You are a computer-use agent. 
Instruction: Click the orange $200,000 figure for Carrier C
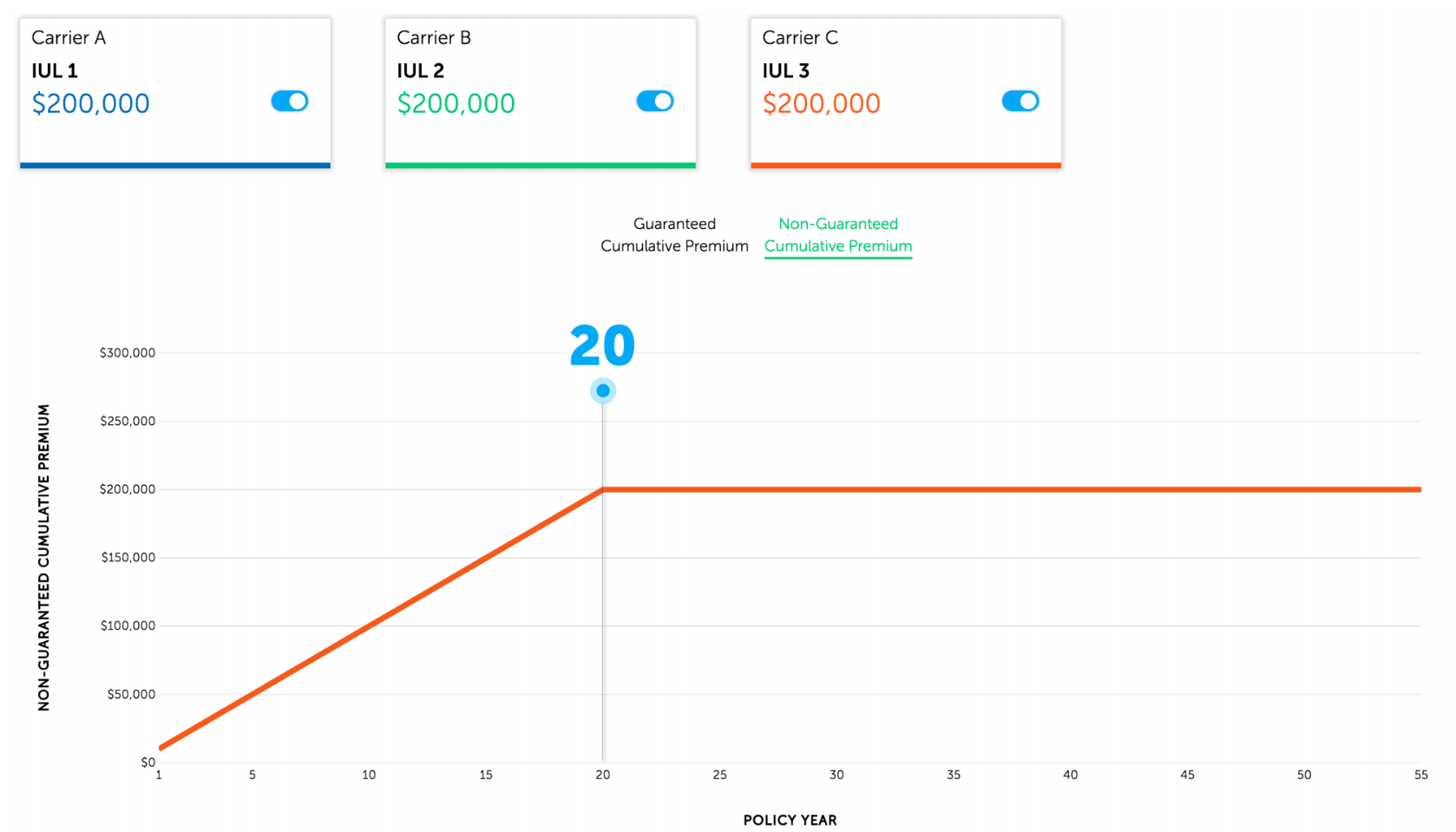tap(821, 102)
